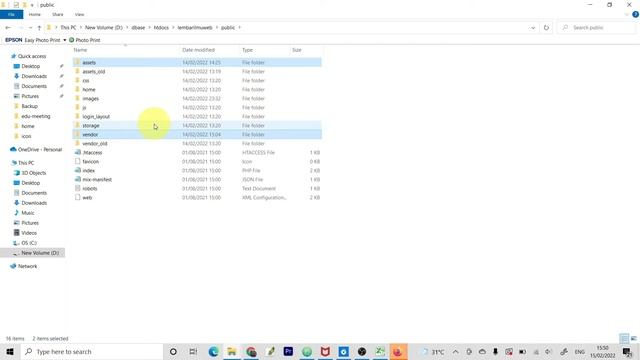
Task: Open the View ribbon tab
Action: (x=79, y=14)
